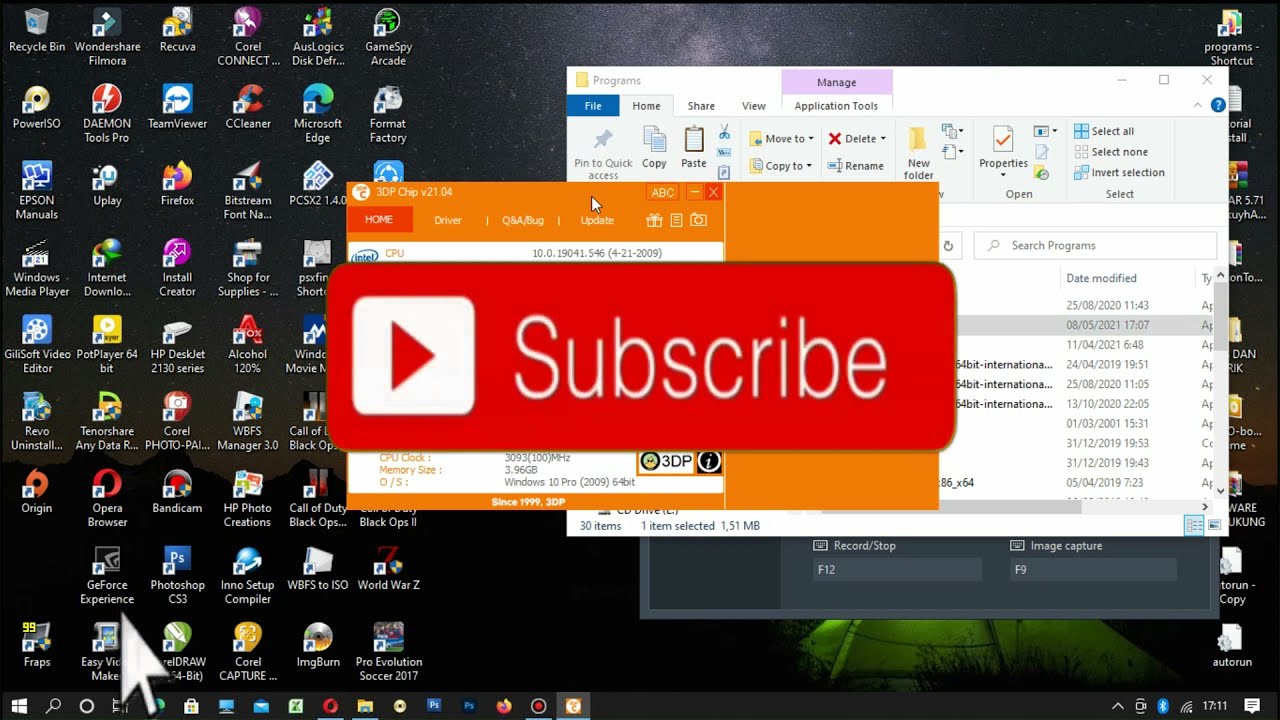This screenshot has height=720, width=1280.
Task: Open the New item dropdown in ribbon
Action: click(x=952, y=132)
